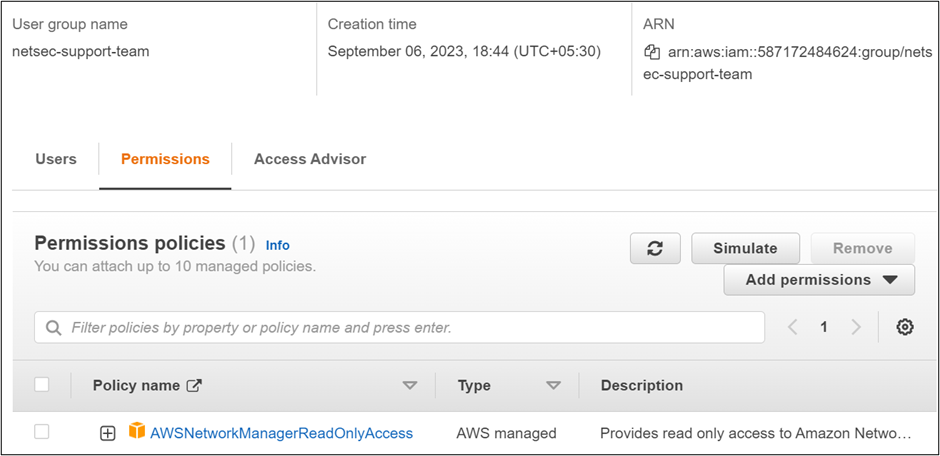Viewport: 940px width, 456px height.
Task: Click the Simulate button
Action: [746, 248]
